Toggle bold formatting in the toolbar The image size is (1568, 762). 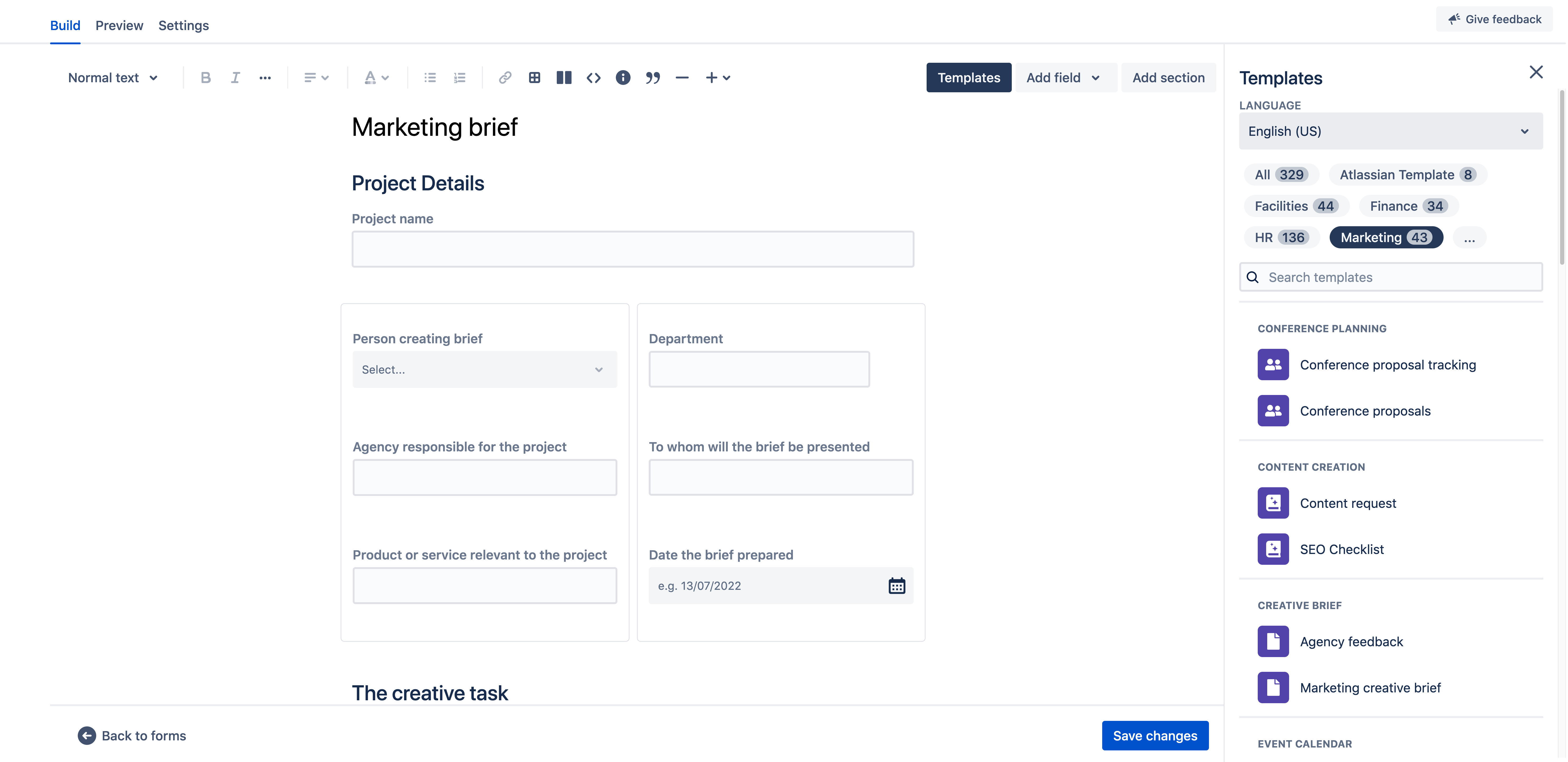(x=206, y=77)
